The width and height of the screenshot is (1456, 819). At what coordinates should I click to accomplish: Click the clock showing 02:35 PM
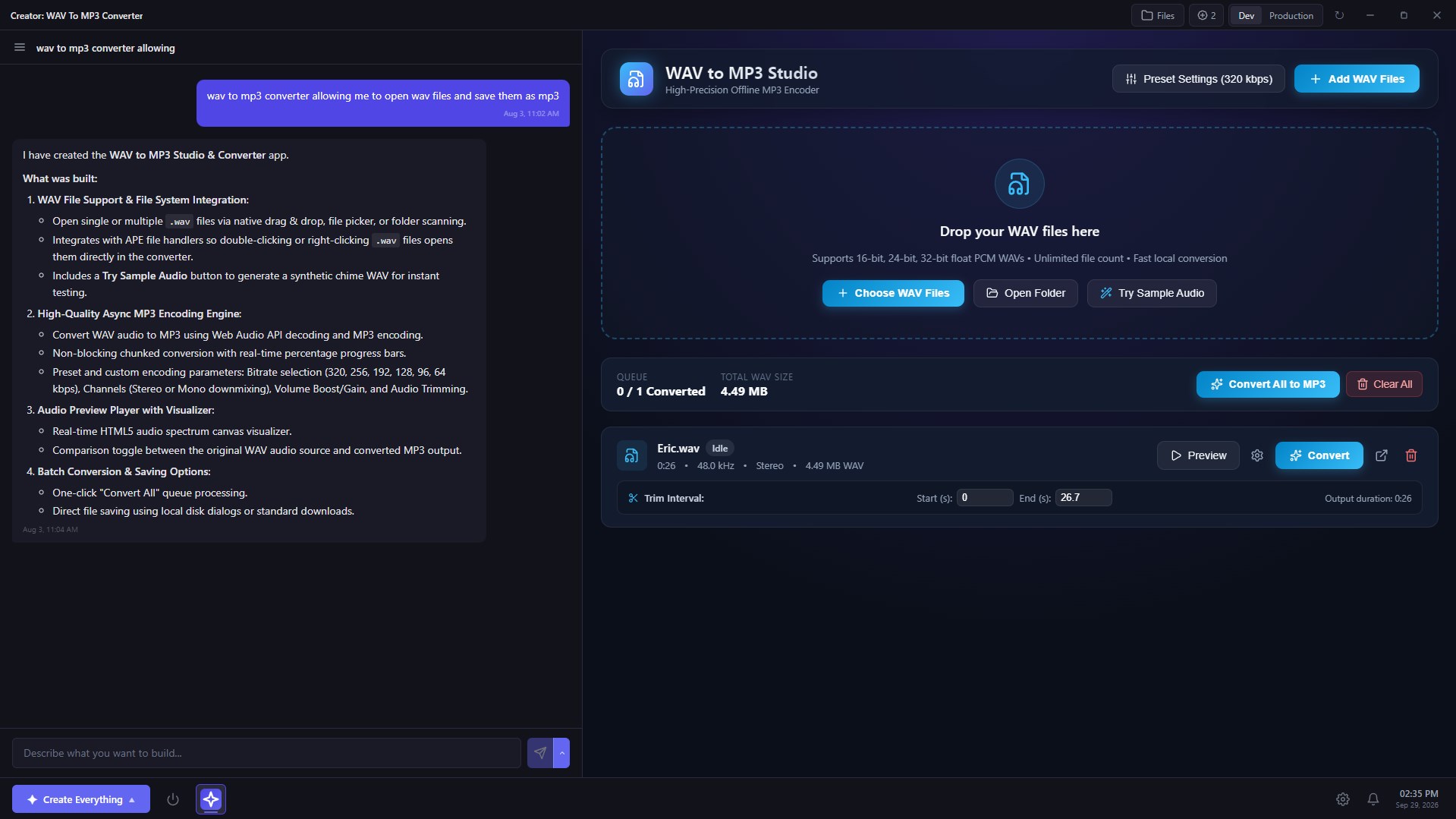[x=1418, y=794]
